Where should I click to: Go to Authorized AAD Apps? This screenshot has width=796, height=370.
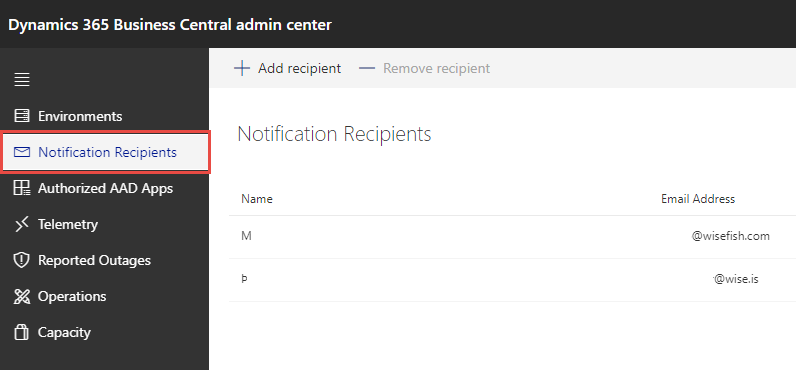pyautogui.click(x=104, y=188)
